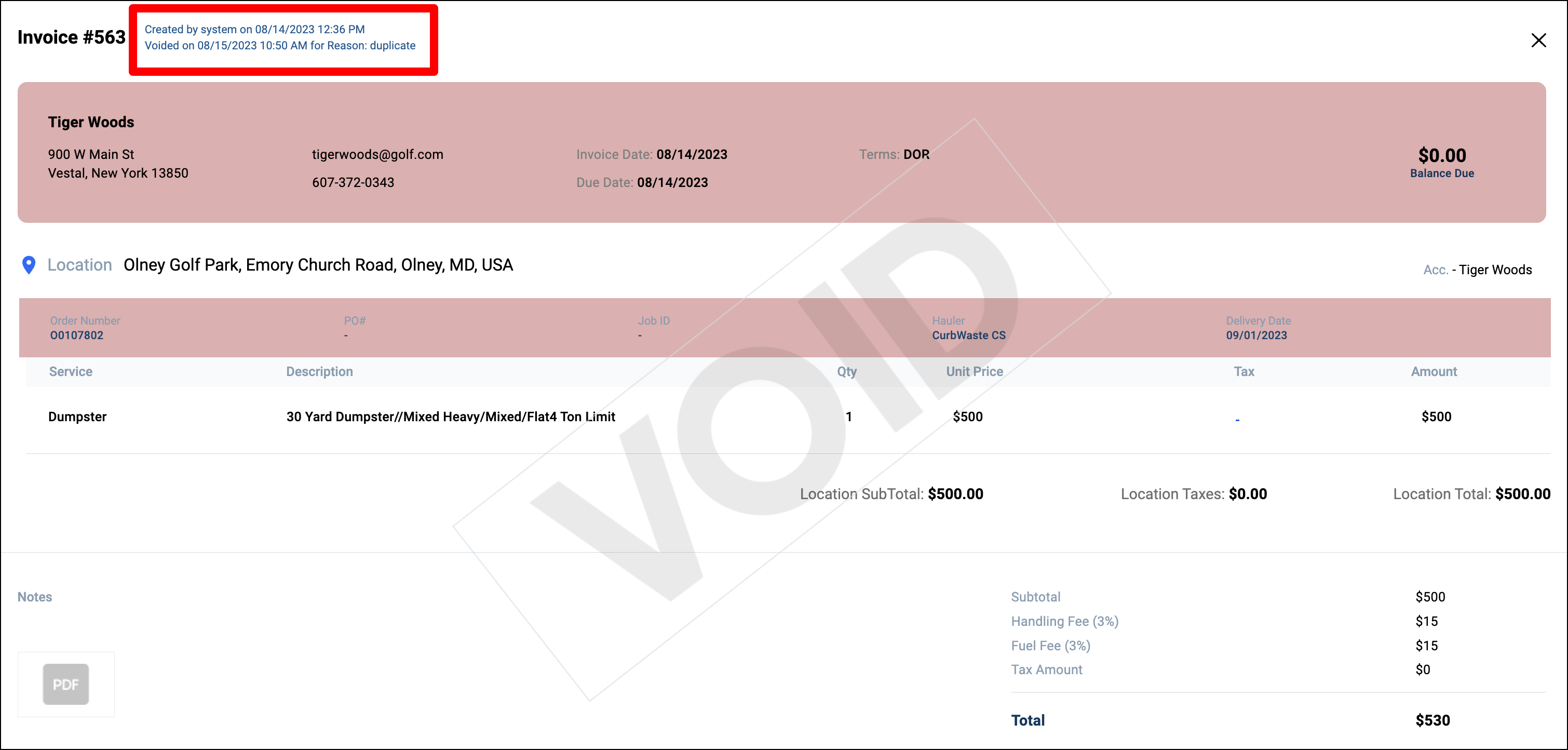Click the Notes section label
Screen dimensions: 1568x750
35,597
